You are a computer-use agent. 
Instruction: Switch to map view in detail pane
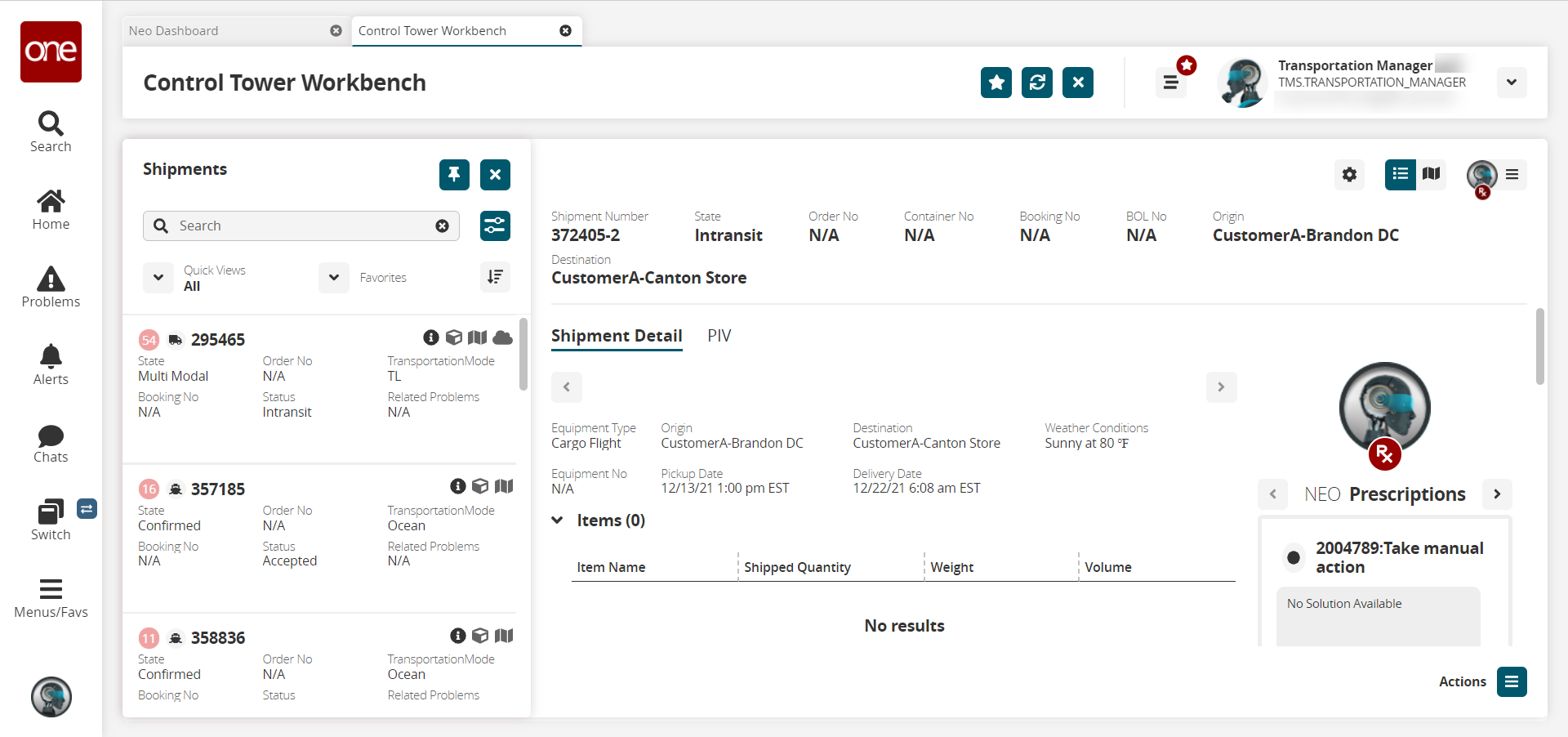1431,174
